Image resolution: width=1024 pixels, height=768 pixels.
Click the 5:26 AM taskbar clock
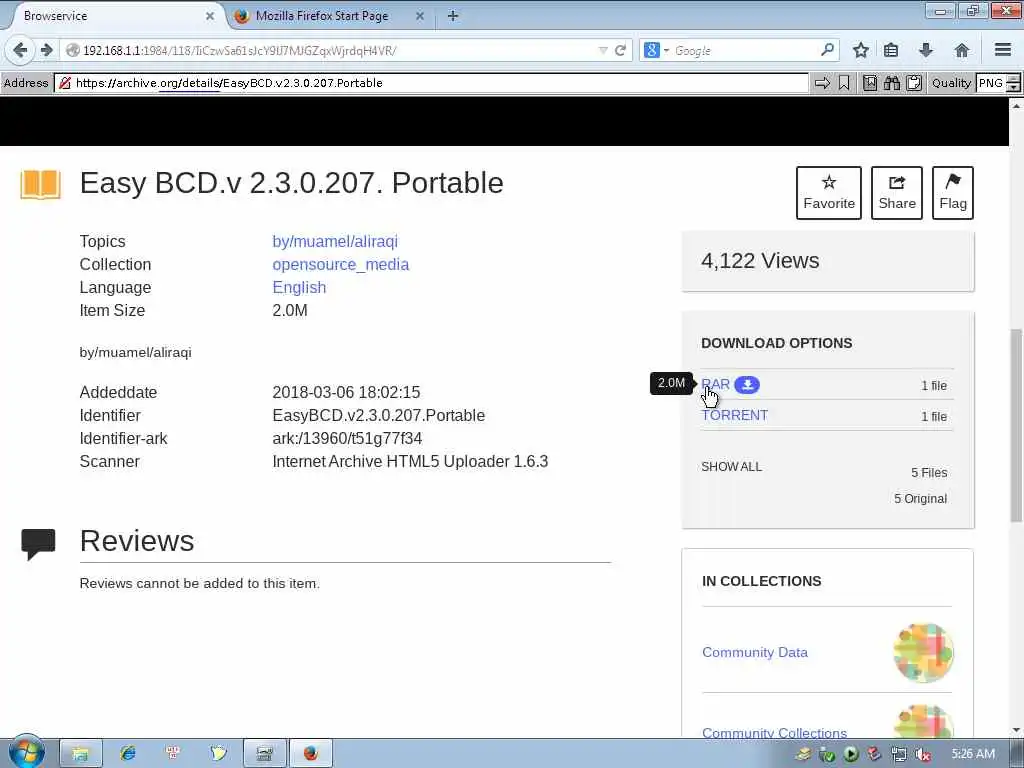coord(973,754)
